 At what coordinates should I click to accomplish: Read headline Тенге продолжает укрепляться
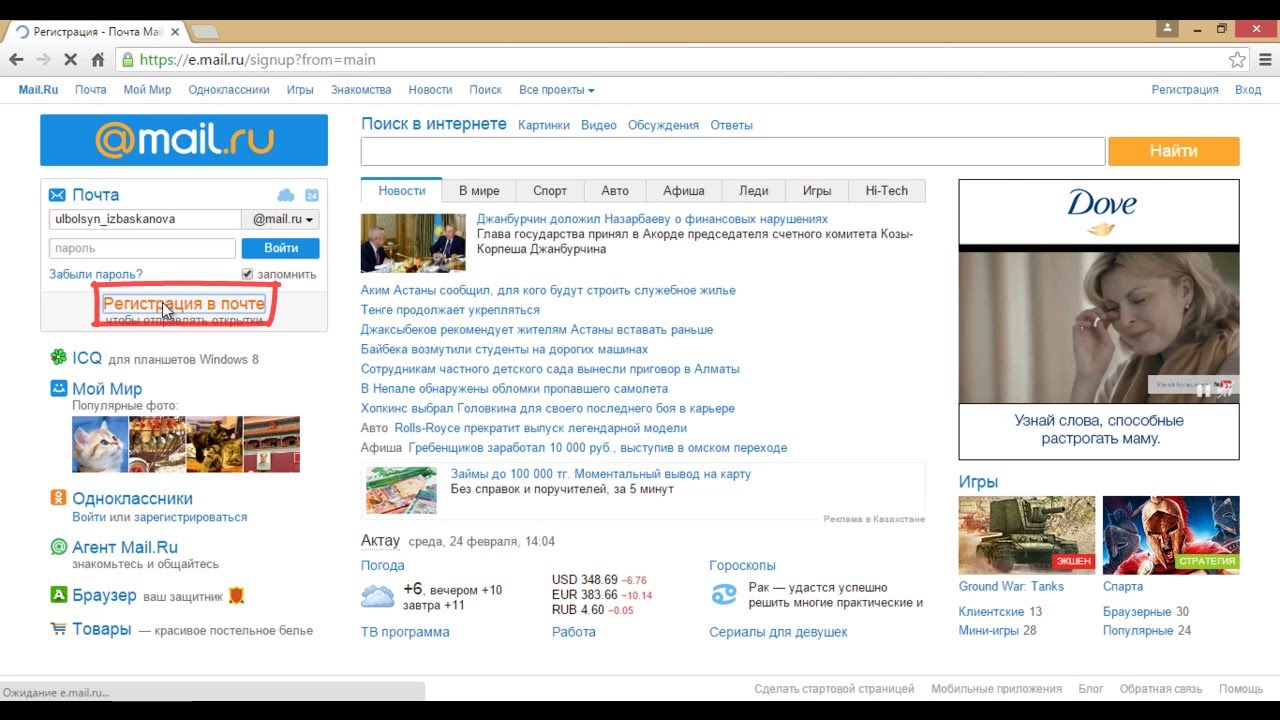tap(450, 310)
